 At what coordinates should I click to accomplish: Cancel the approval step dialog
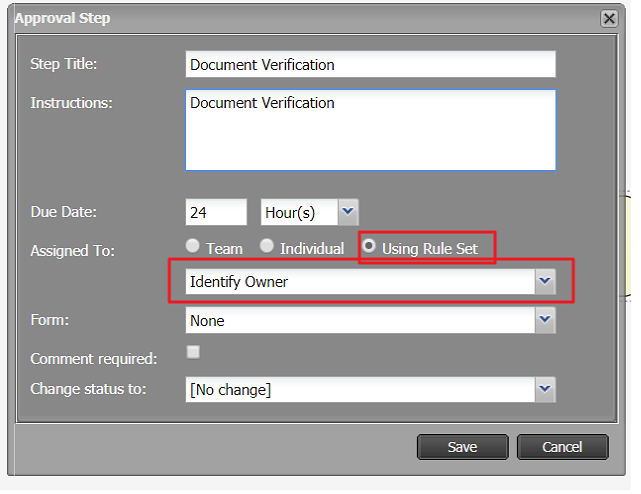[x=563, y=447]
